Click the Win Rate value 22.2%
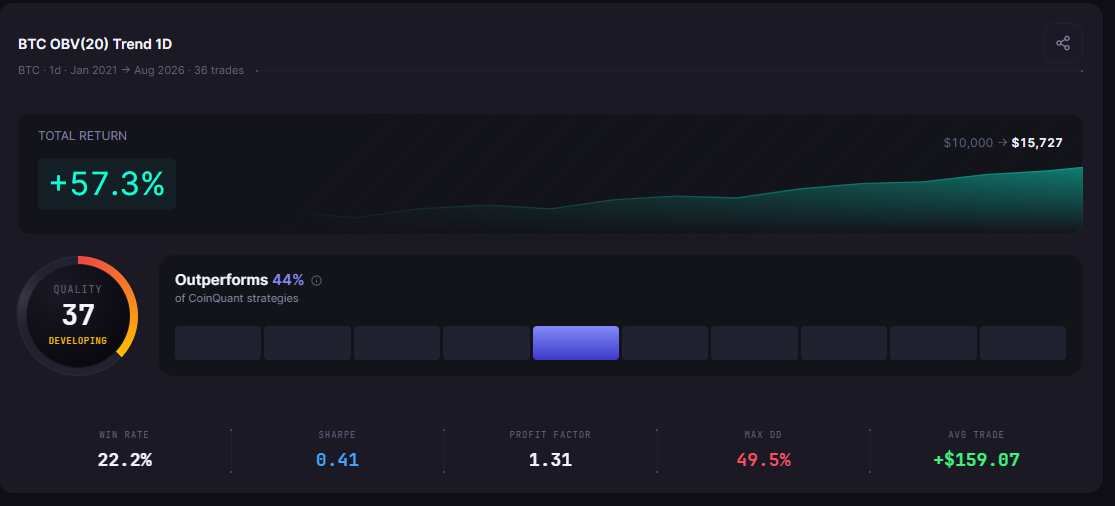This screenshot has height=506, width=1115. [124, 460]
